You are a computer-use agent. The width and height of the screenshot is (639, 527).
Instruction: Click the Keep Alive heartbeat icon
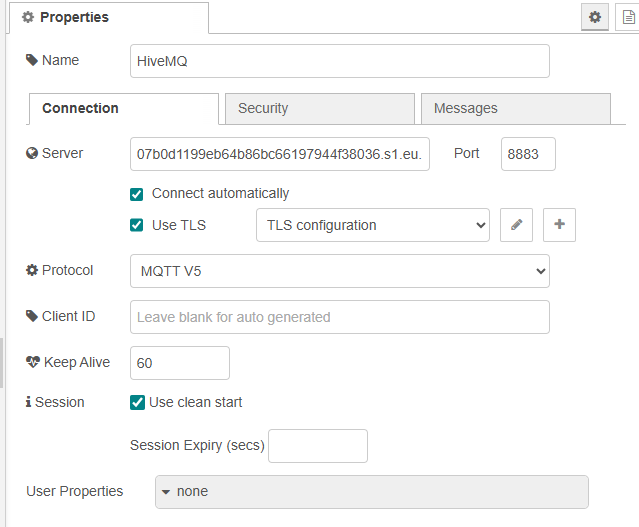click(33, 362)
